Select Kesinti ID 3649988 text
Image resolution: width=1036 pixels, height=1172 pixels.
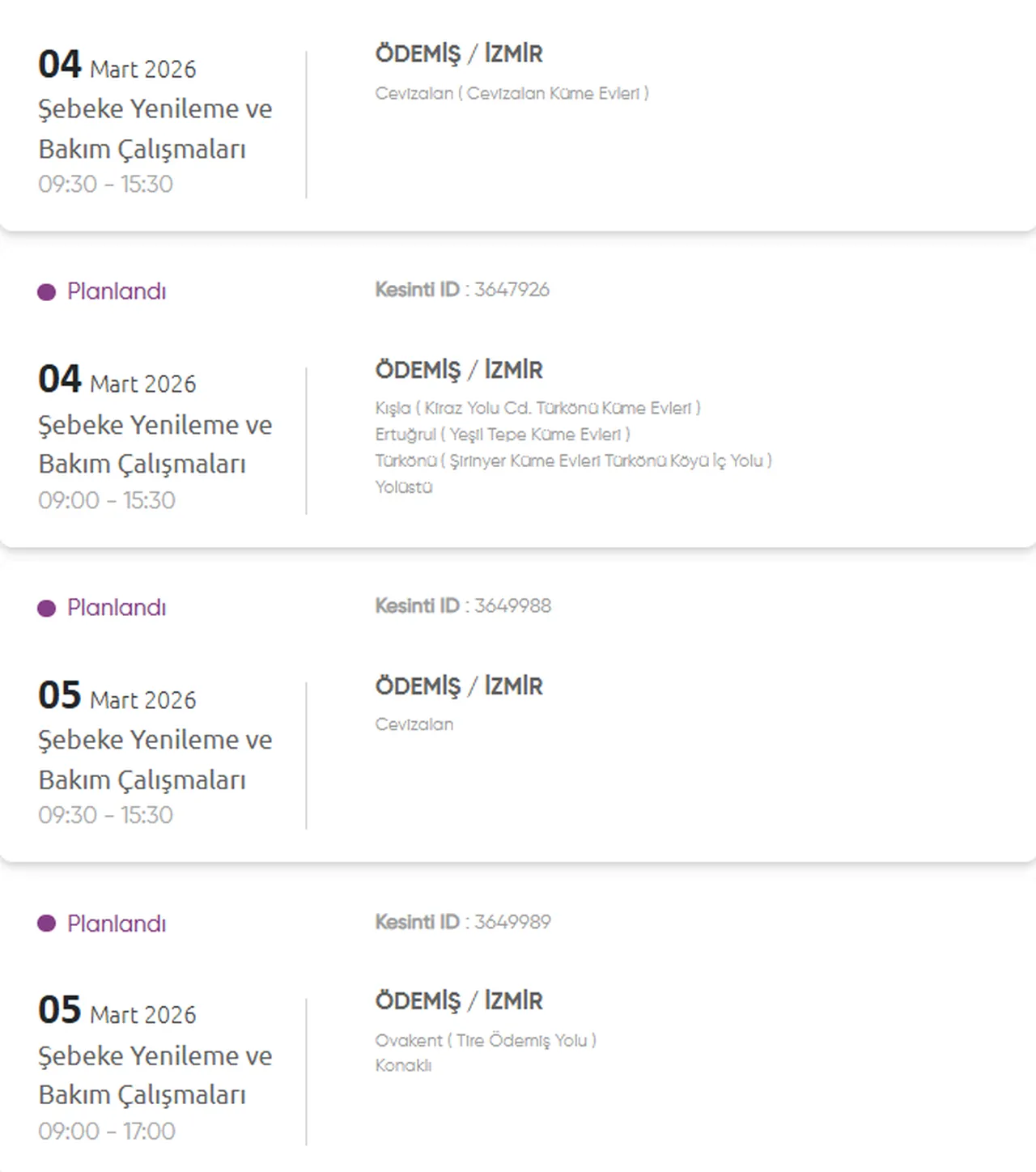pos(463,606)
